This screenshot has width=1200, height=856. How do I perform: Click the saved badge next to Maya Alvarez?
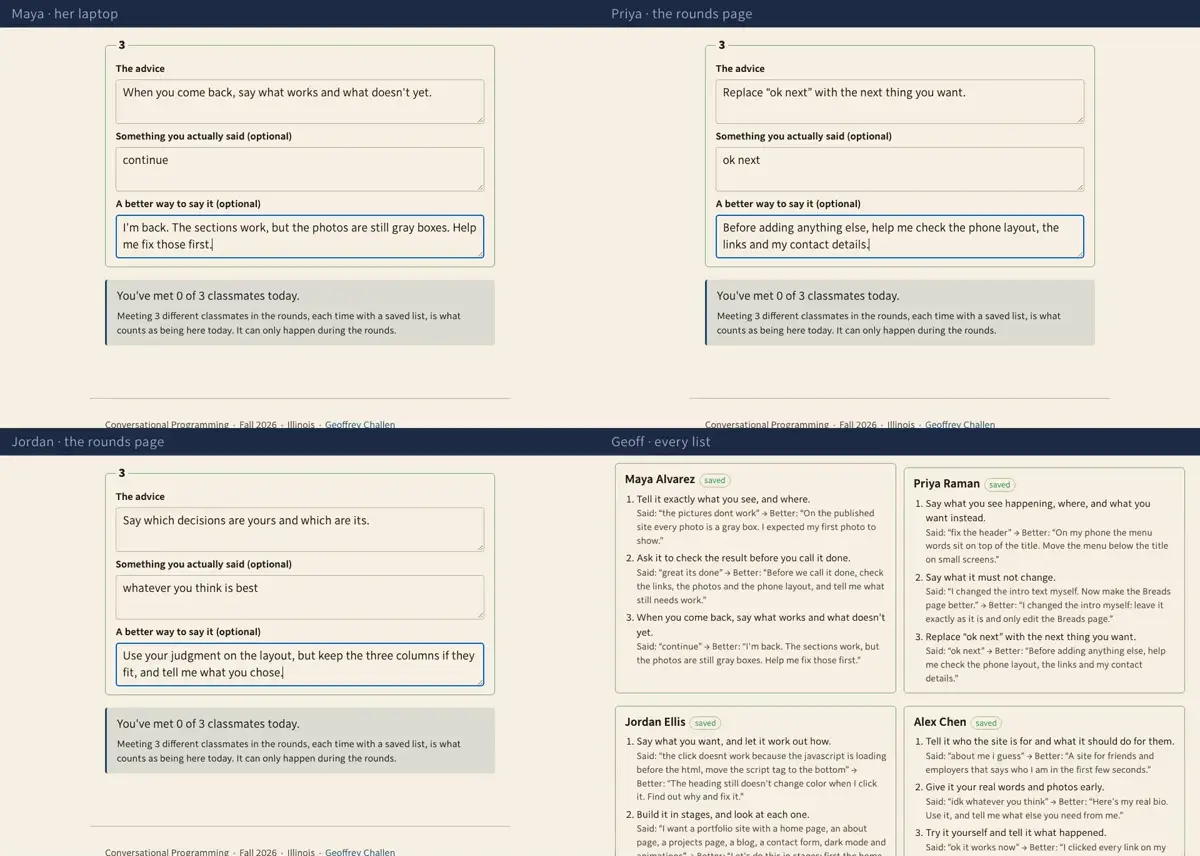(715, 480)
